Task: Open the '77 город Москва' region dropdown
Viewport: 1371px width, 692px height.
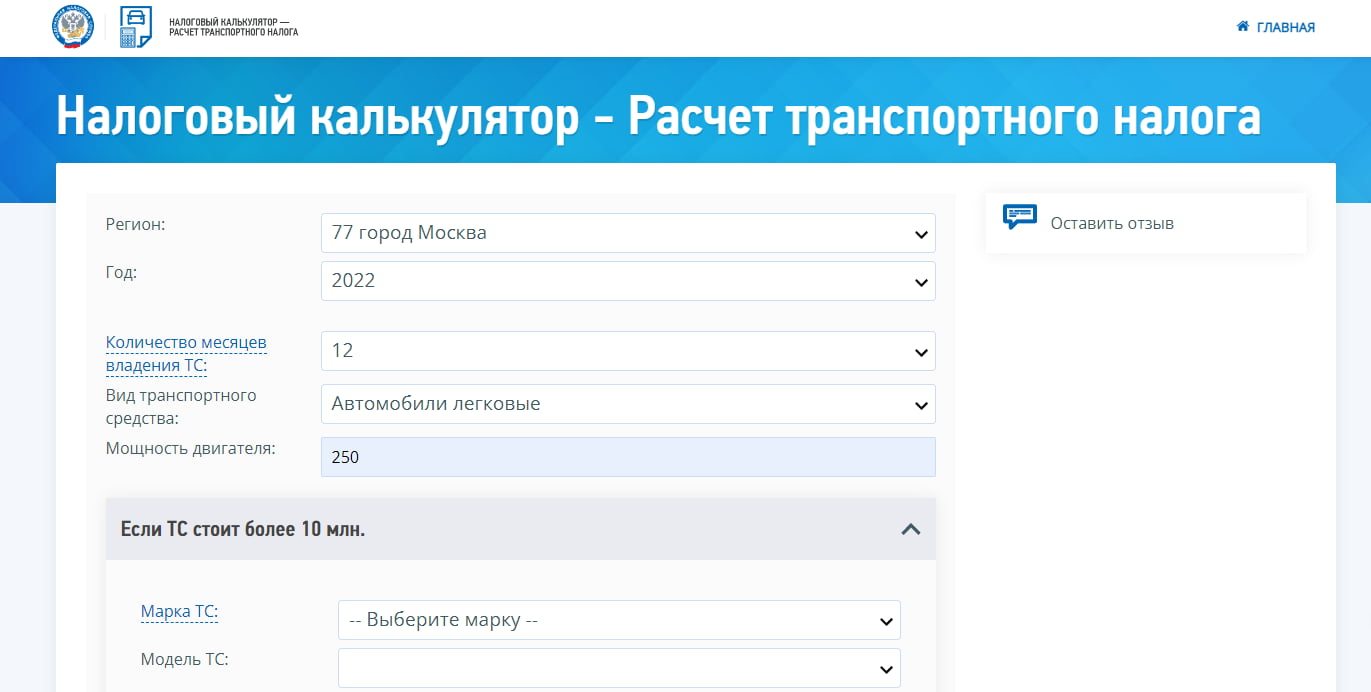Action: coord(627,233)
